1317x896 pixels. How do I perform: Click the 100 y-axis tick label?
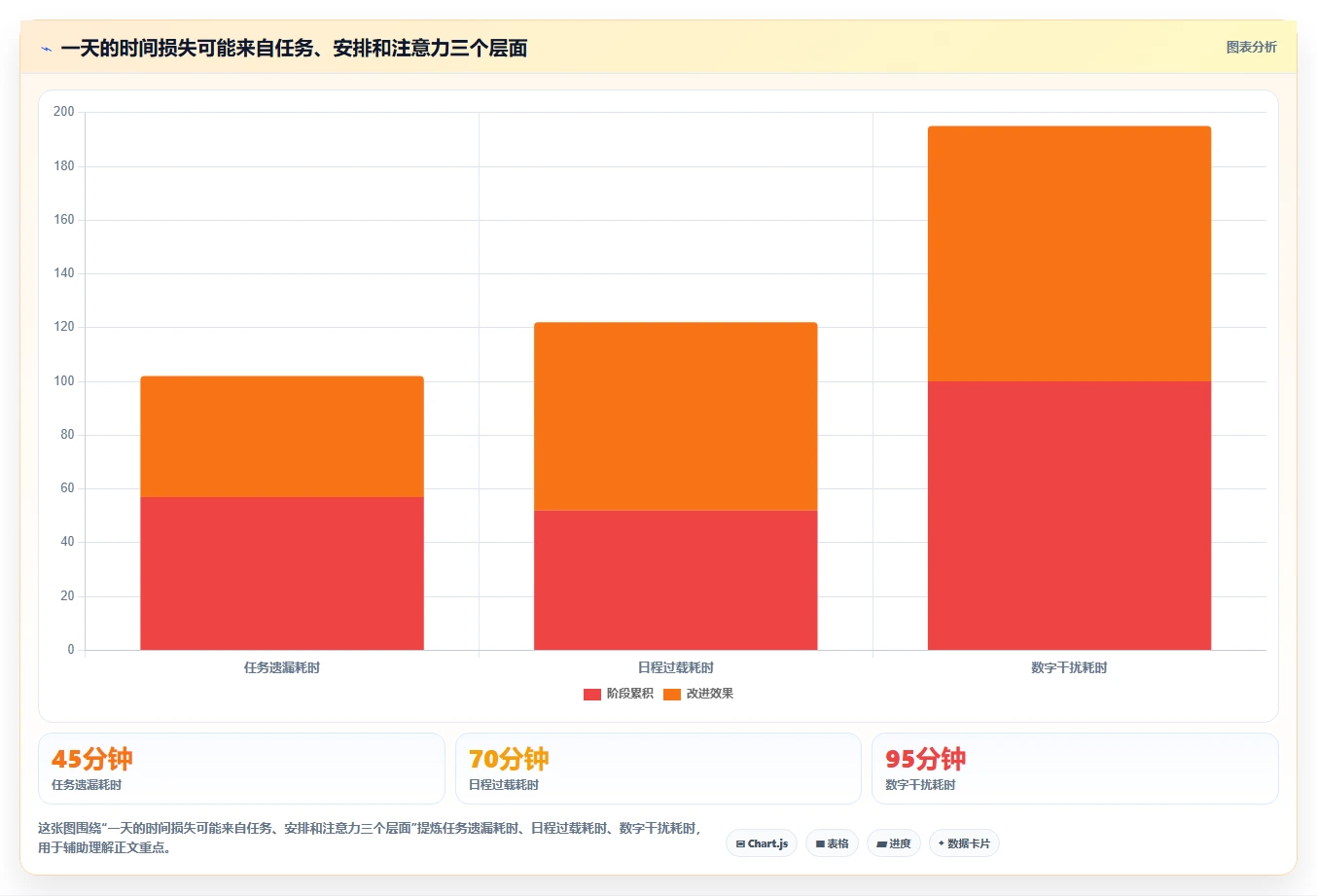[x=64, y=381]
